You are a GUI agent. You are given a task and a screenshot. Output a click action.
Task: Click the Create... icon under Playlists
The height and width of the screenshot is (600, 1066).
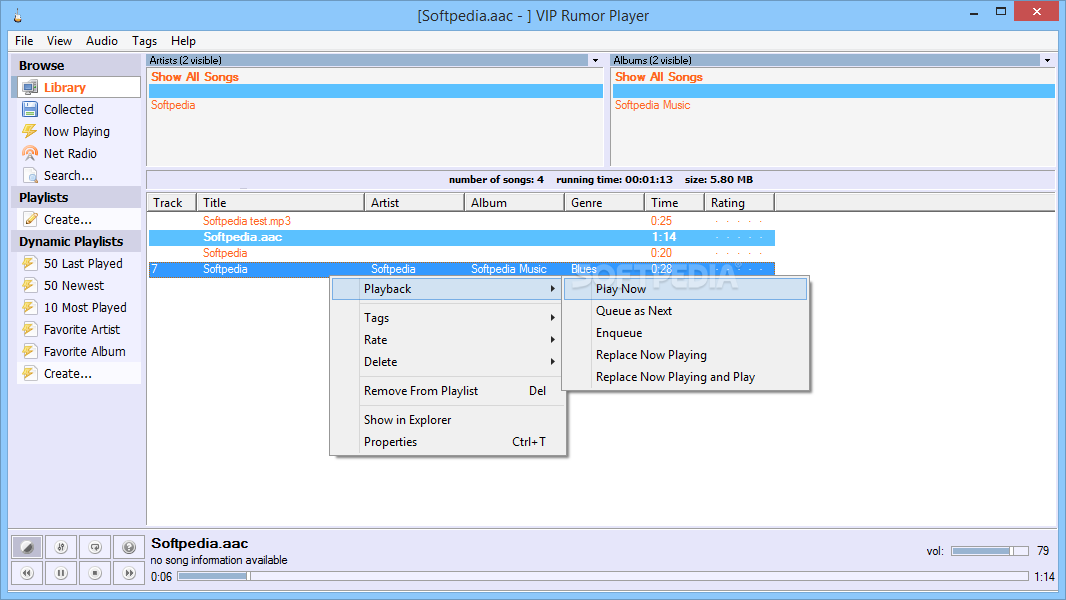coord(30,219)
